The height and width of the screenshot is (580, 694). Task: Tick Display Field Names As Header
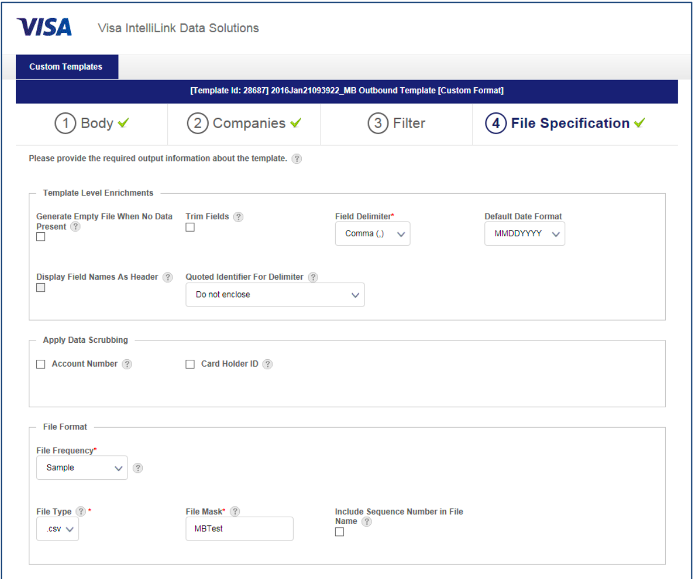click(x=41, y=288)
